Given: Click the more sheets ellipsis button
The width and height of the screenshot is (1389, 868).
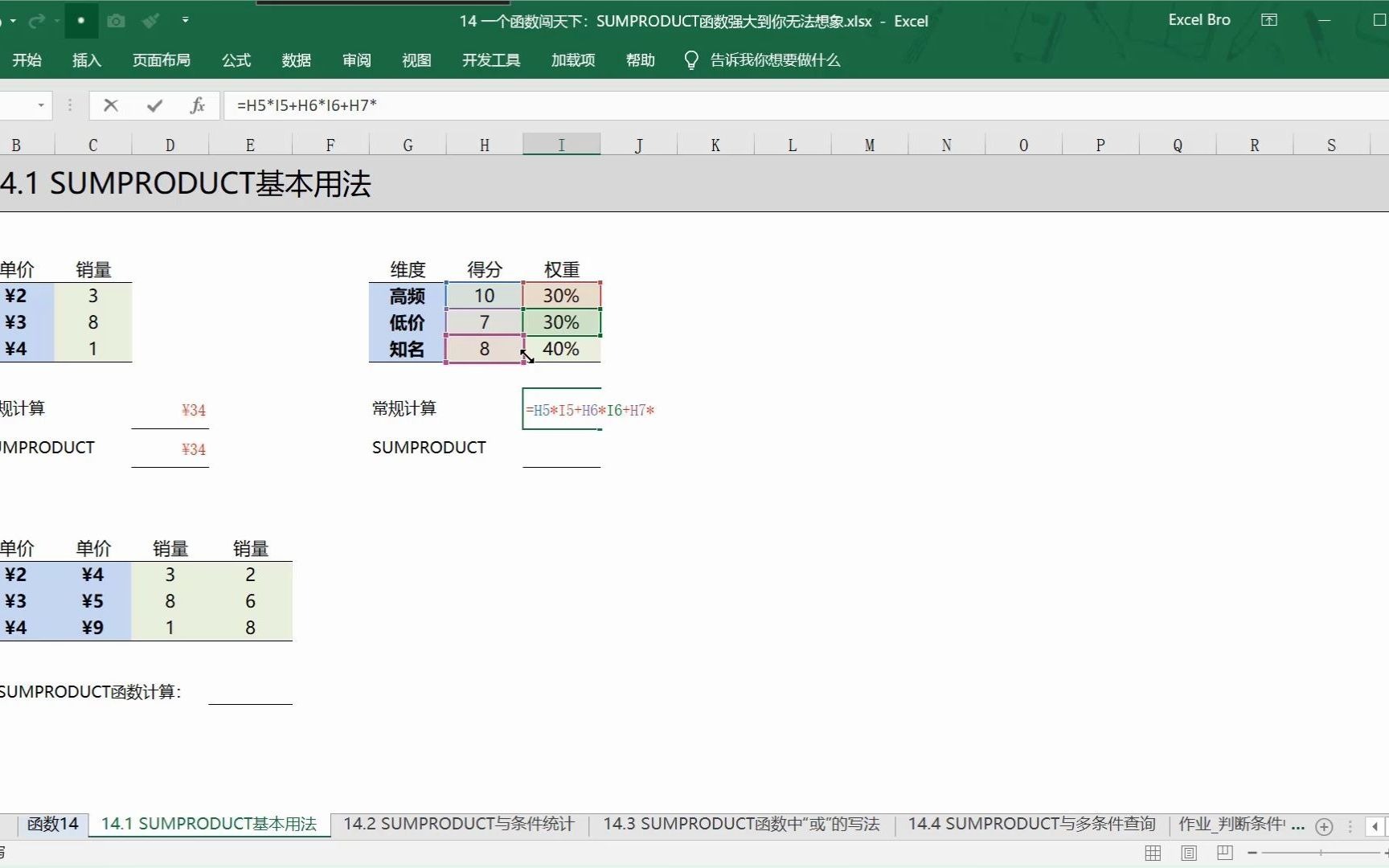Looking at the screenshot, I should click(1297, 826).
